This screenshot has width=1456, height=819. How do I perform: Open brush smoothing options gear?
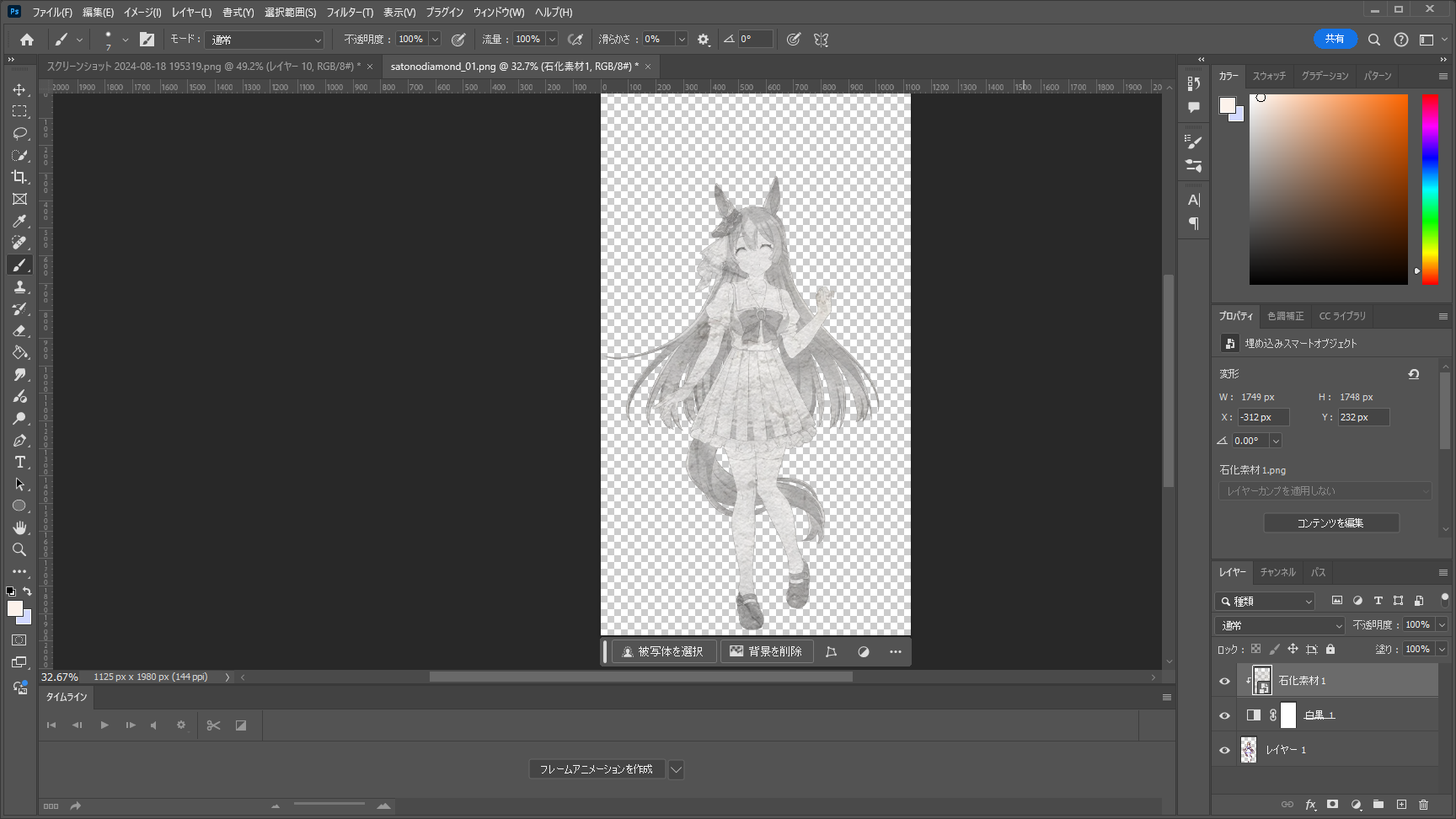click(704, 40)
